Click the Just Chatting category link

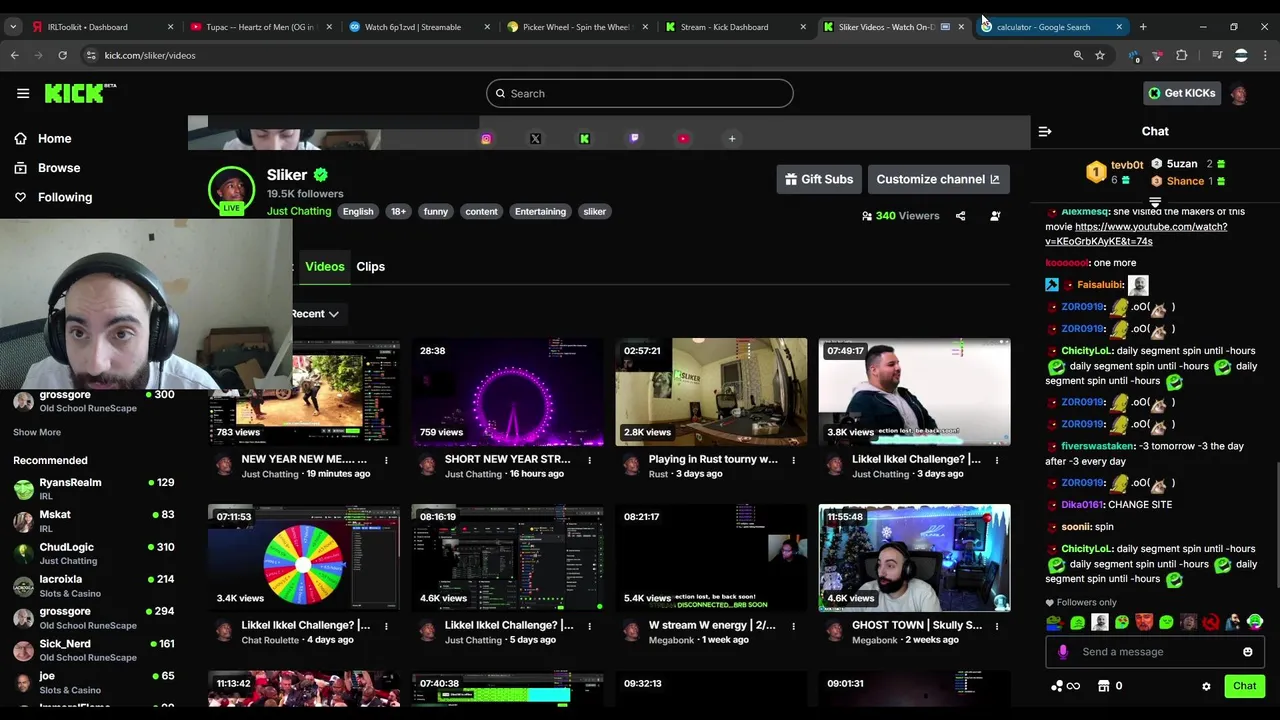click(x=299, y=211)
